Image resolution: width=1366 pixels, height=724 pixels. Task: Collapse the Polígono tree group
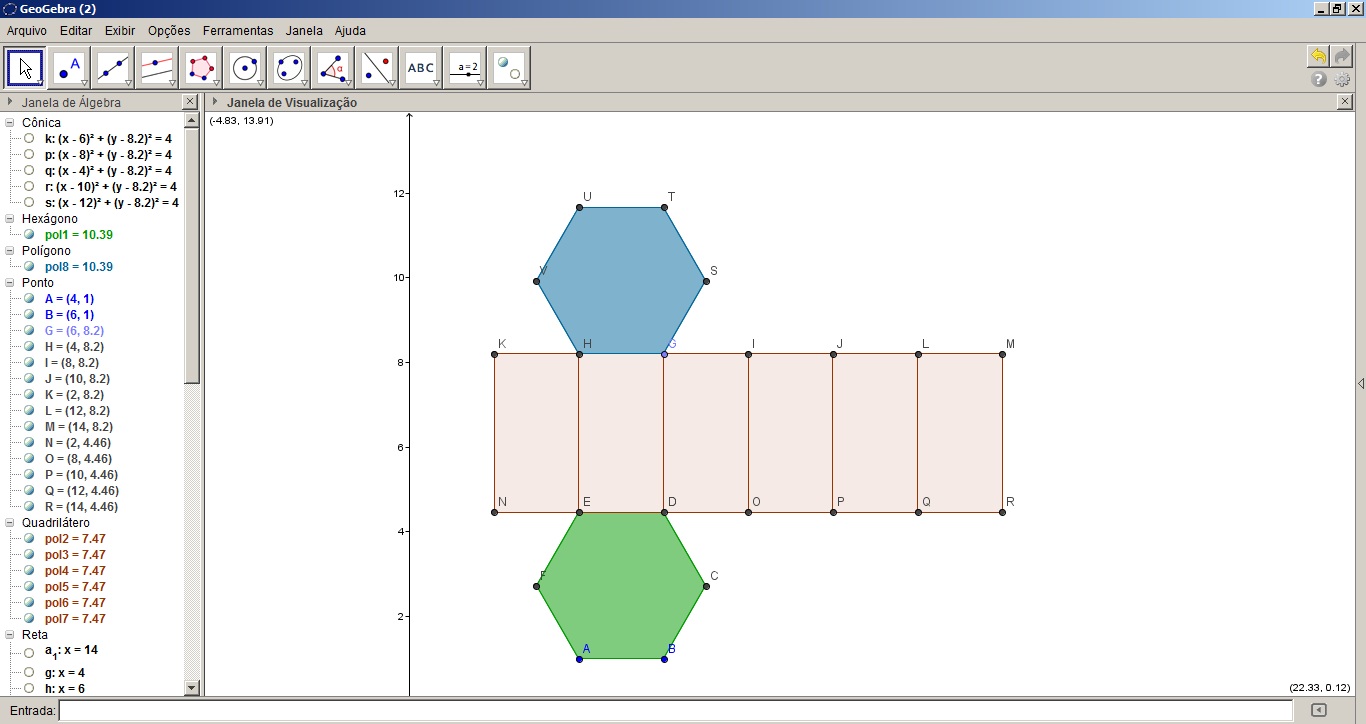(x=9, y=251)
